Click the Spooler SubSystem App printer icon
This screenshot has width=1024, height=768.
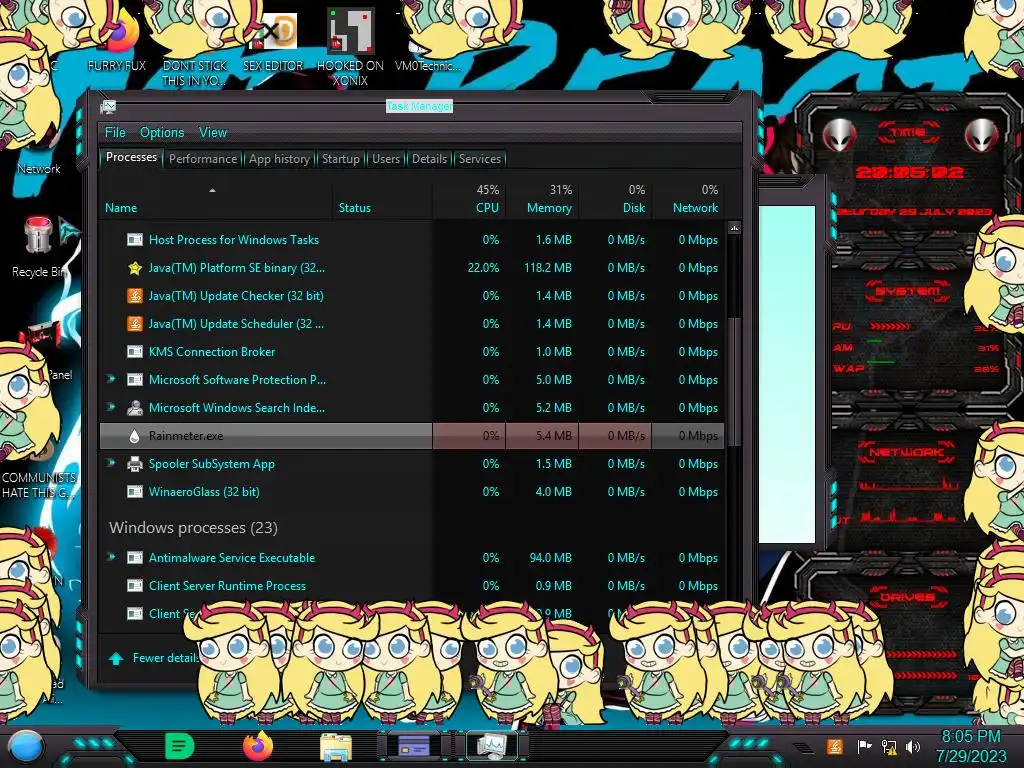tap(135, 464)
